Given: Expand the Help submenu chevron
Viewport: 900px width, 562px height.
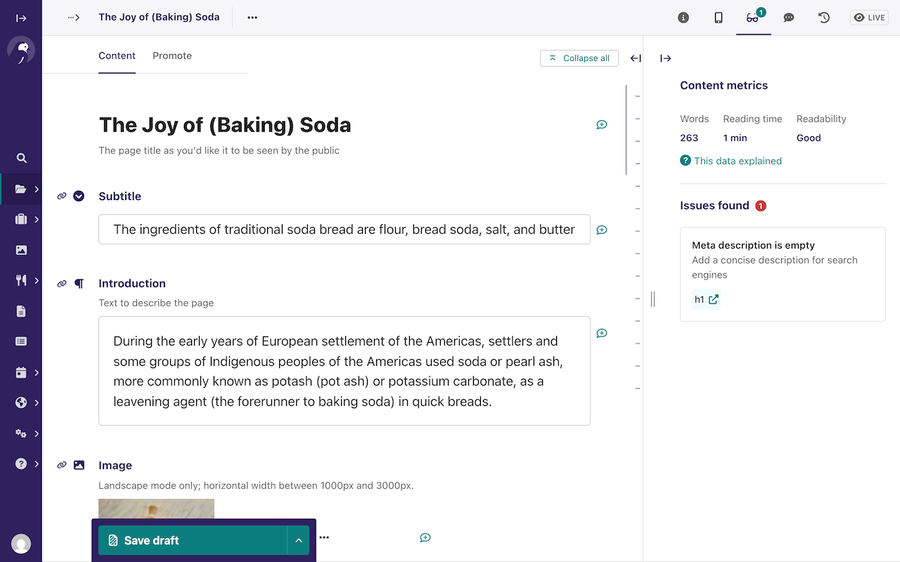Looking at the screenshot, I should [36, 464].
